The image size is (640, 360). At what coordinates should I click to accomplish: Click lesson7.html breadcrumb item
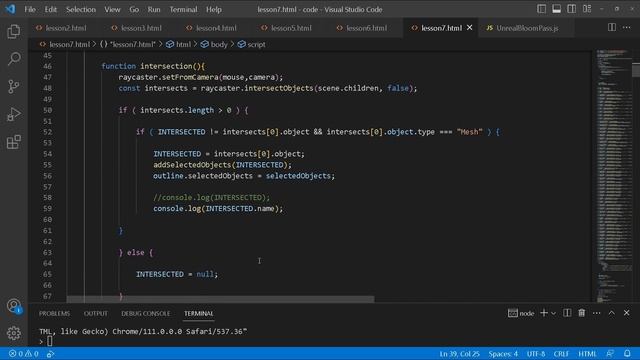(x=69, y=44)
